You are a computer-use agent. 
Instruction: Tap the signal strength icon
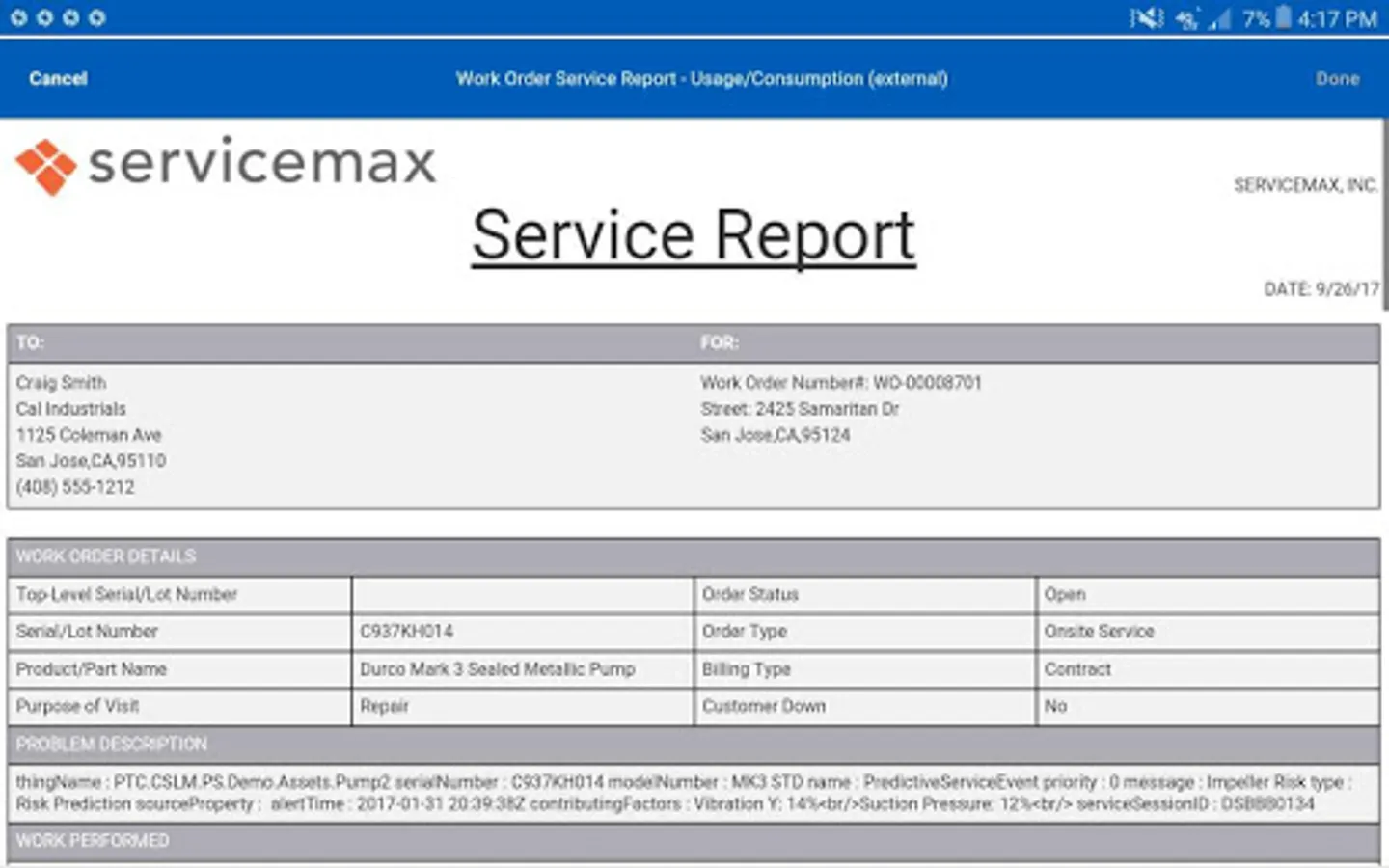pos(1221,18)
